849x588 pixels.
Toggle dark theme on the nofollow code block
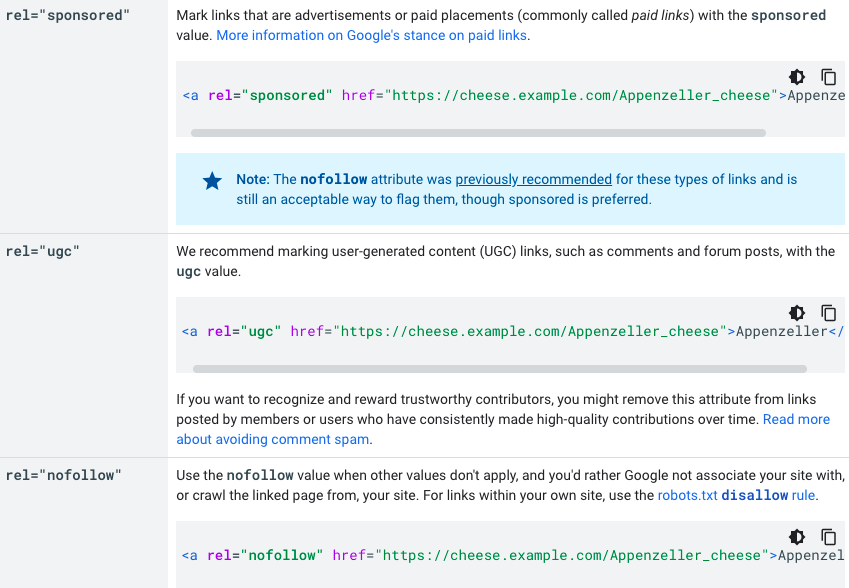point(797,537)
